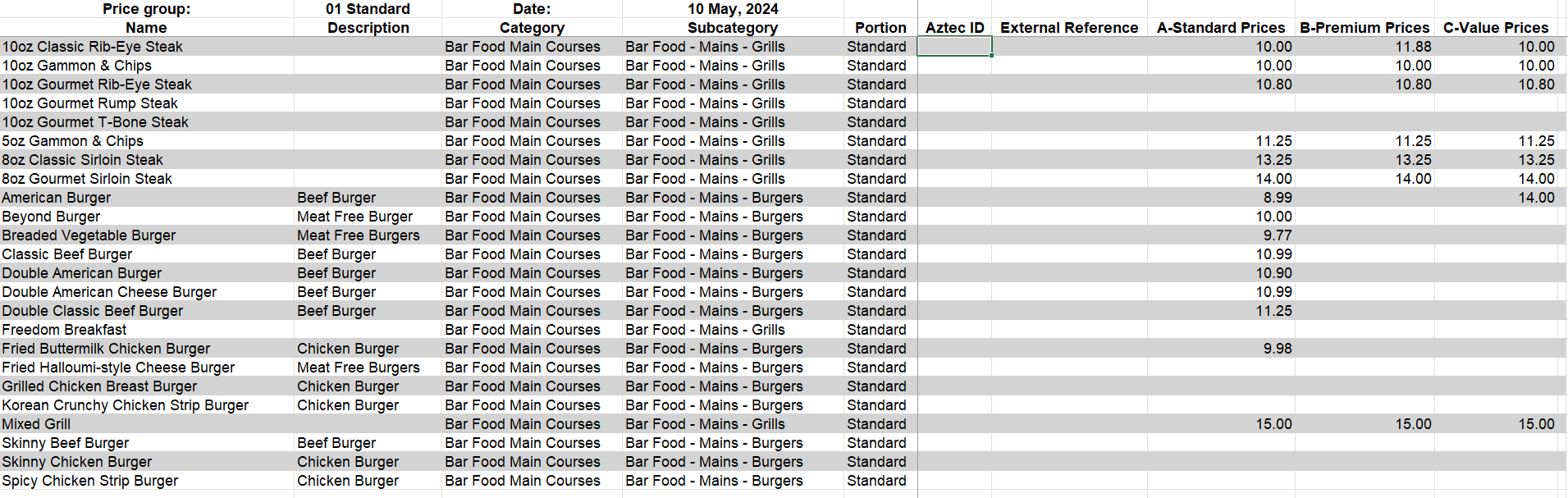The width and height of the screenshot is (1568, 498).
Task: Select the Subcategory header cell
Action: 732,28
